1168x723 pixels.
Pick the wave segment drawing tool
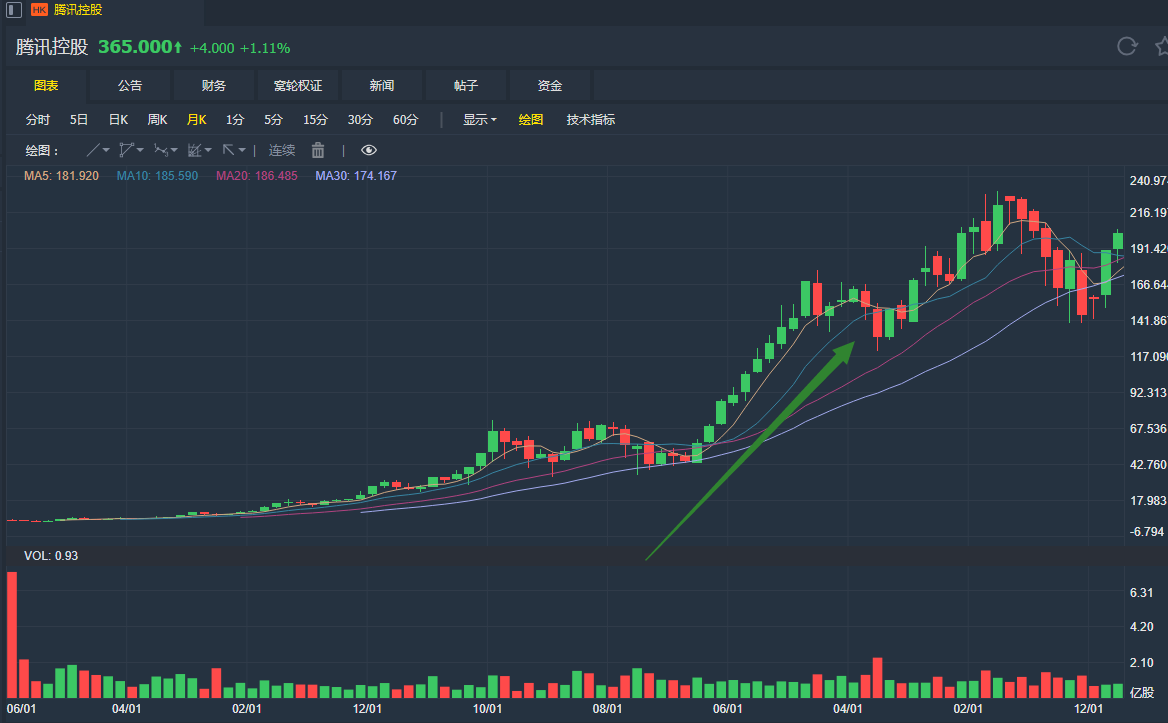pyautogui.click(x=163, y=150)
